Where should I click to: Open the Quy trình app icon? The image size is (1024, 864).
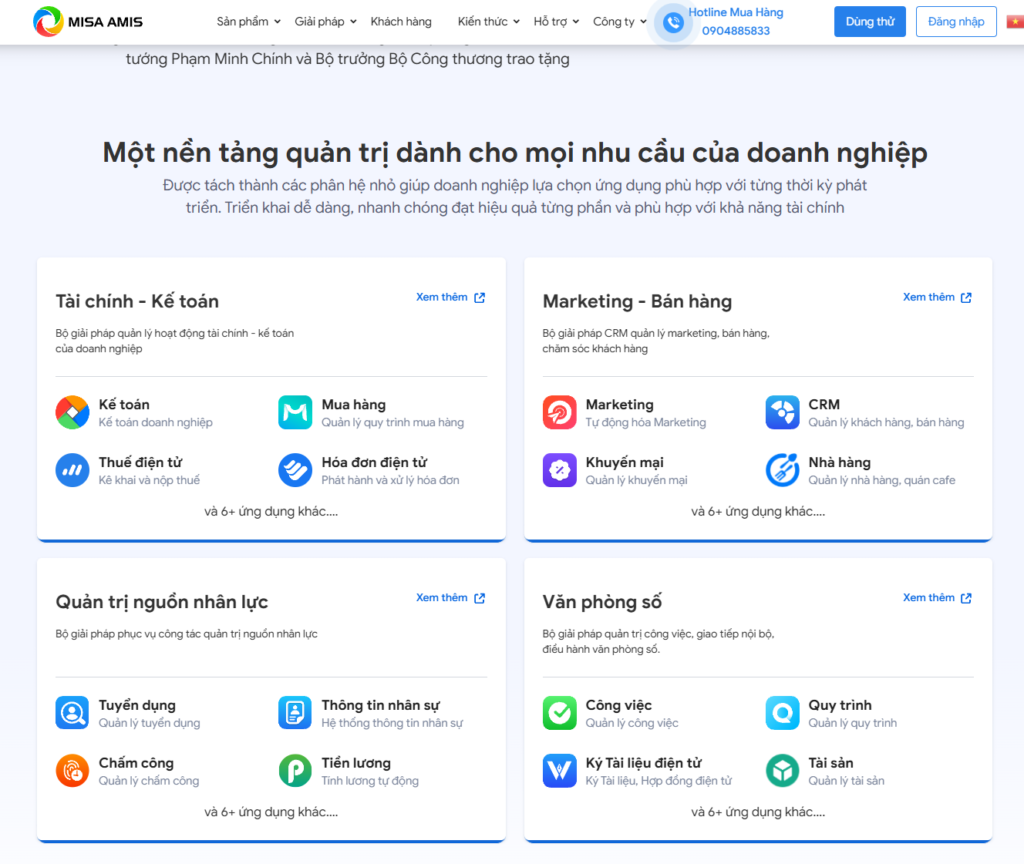pos(782,712)
